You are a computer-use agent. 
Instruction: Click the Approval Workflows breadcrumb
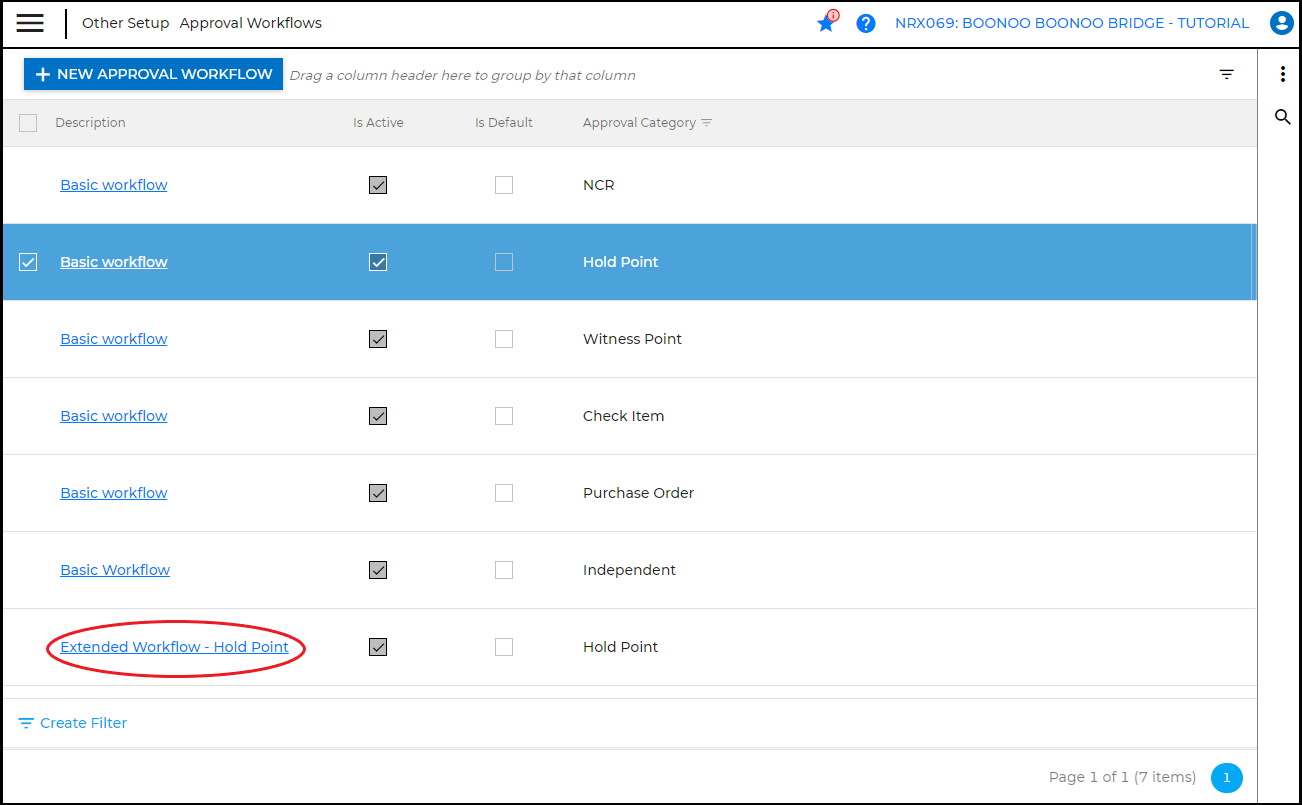point(251,23)
